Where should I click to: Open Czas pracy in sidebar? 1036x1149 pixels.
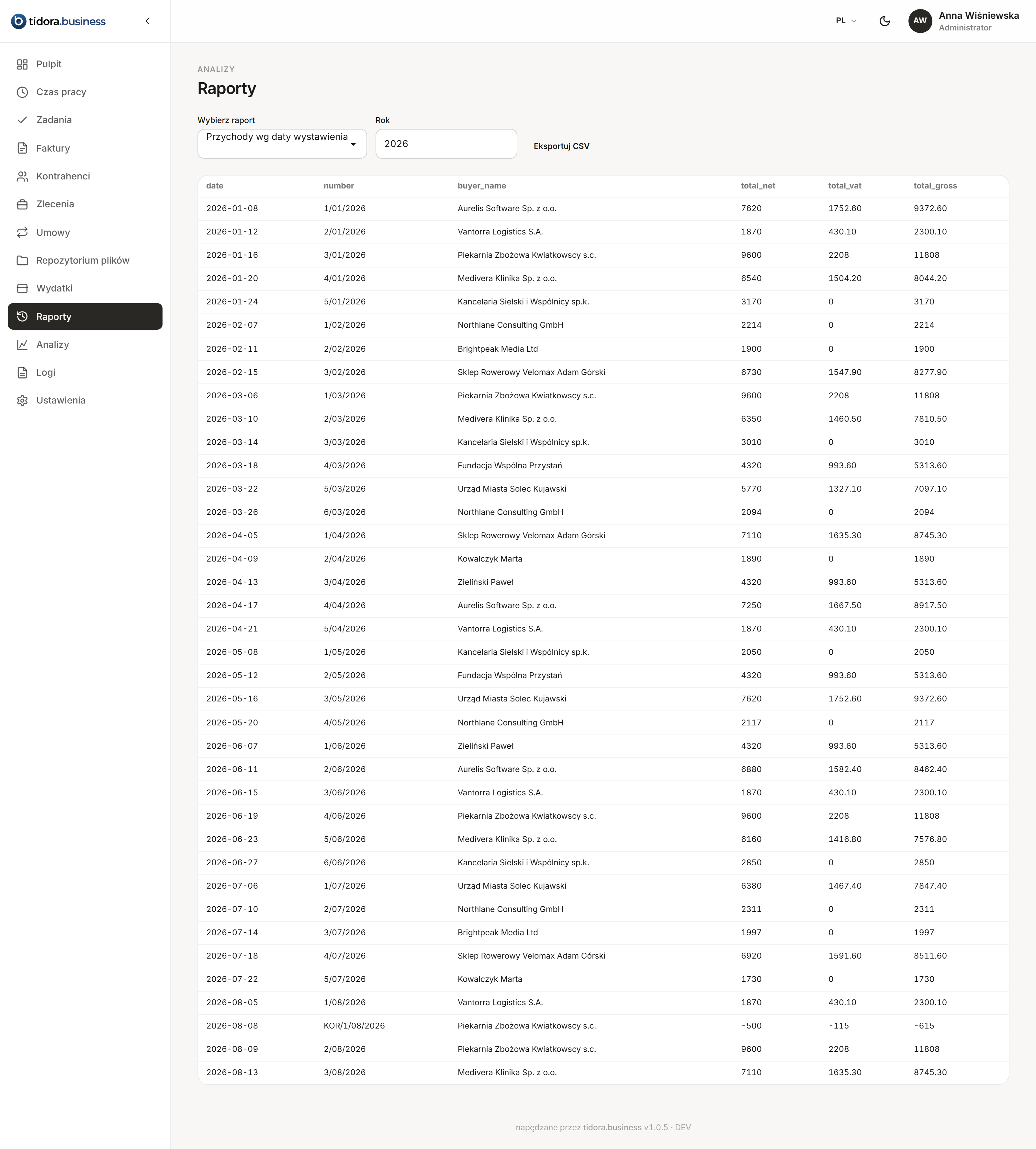85,92
